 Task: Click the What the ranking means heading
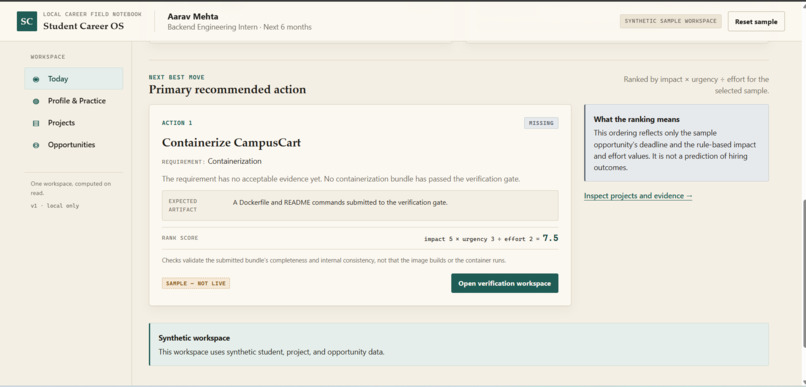(x=636, y=119)
